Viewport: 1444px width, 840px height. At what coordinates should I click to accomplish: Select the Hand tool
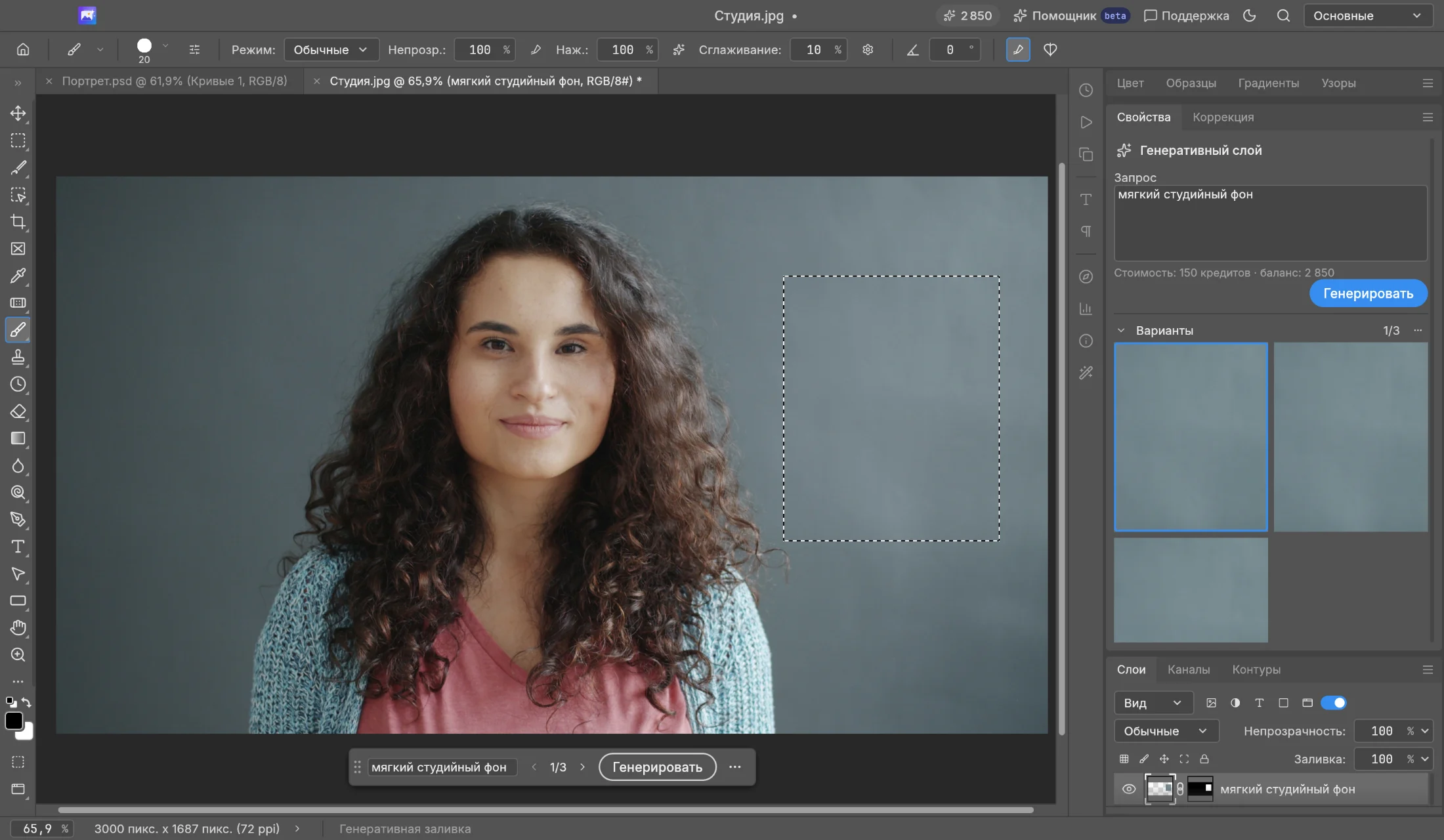coord(18,628)
